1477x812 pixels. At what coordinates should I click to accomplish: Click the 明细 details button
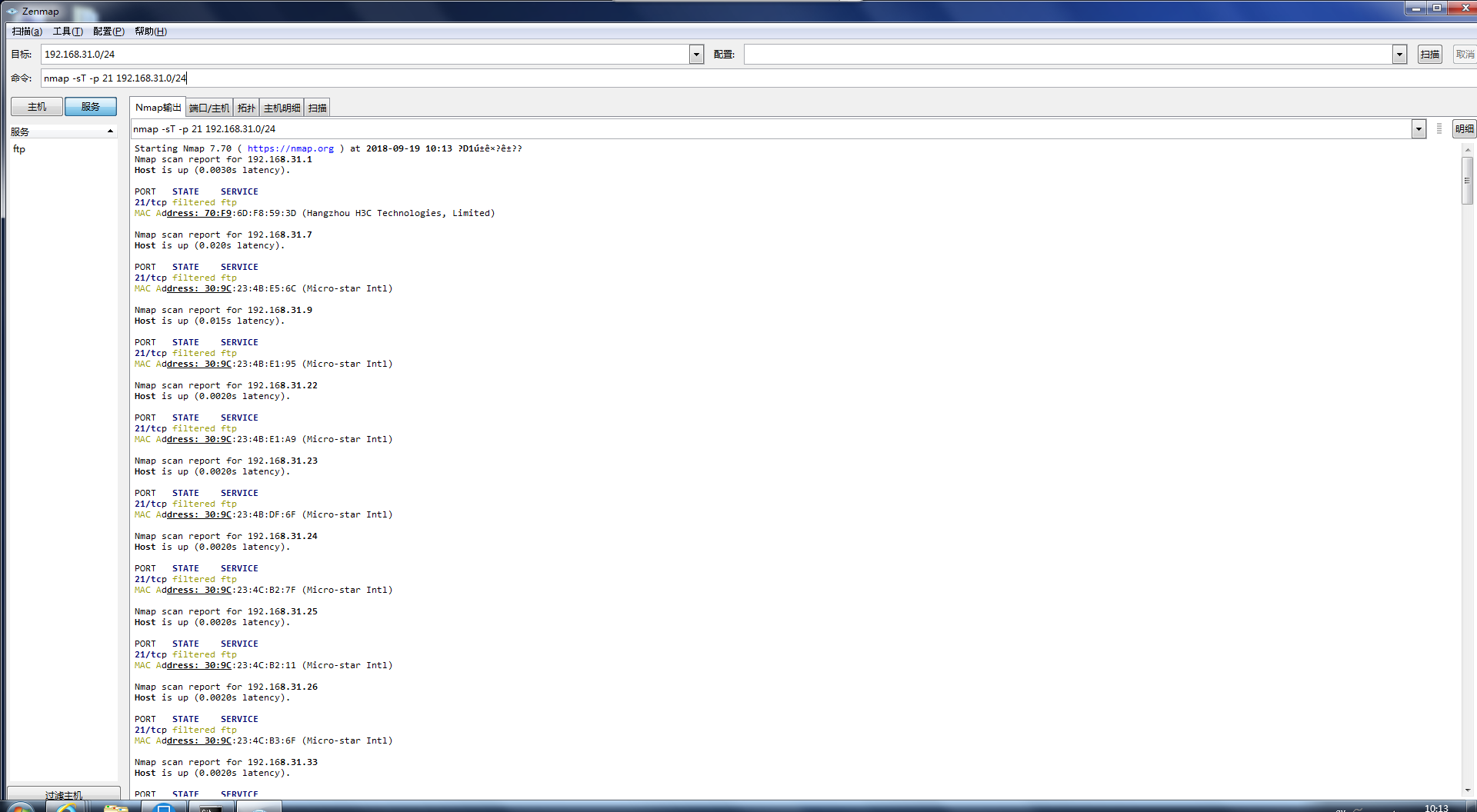click(x=1465, y=129)
